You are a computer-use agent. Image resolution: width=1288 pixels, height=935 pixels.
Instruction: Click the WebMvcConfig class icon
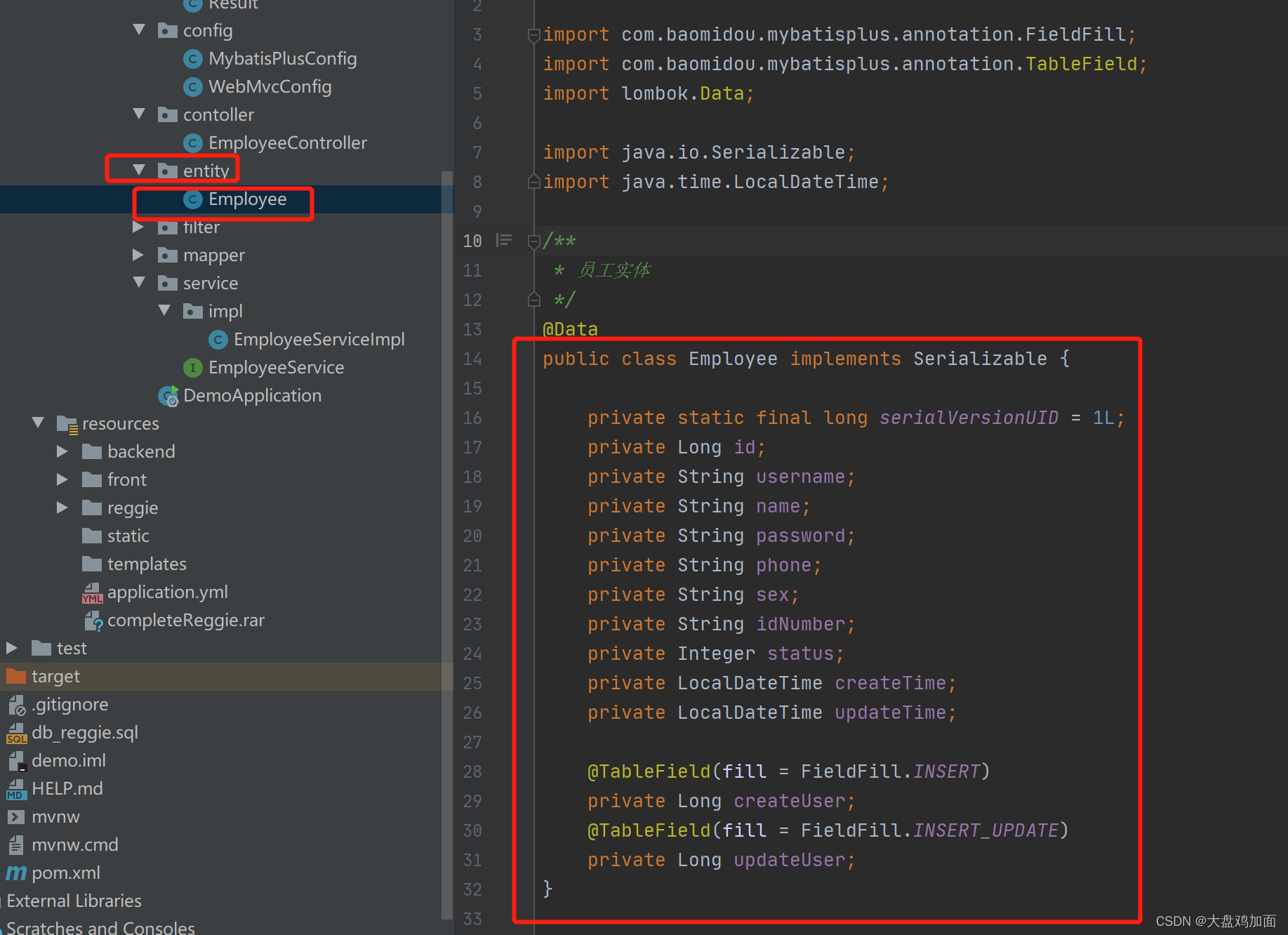point(193,87)
